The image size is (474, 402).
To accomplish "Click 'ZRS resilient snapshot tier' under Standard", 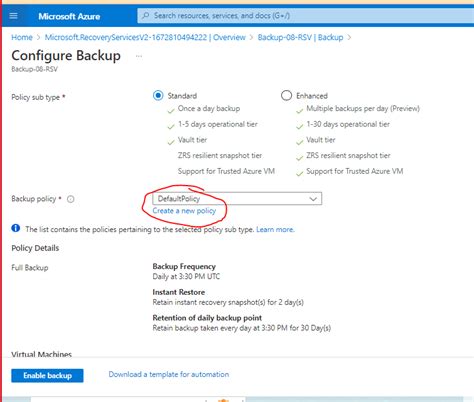I will click(x=220, y=156).
